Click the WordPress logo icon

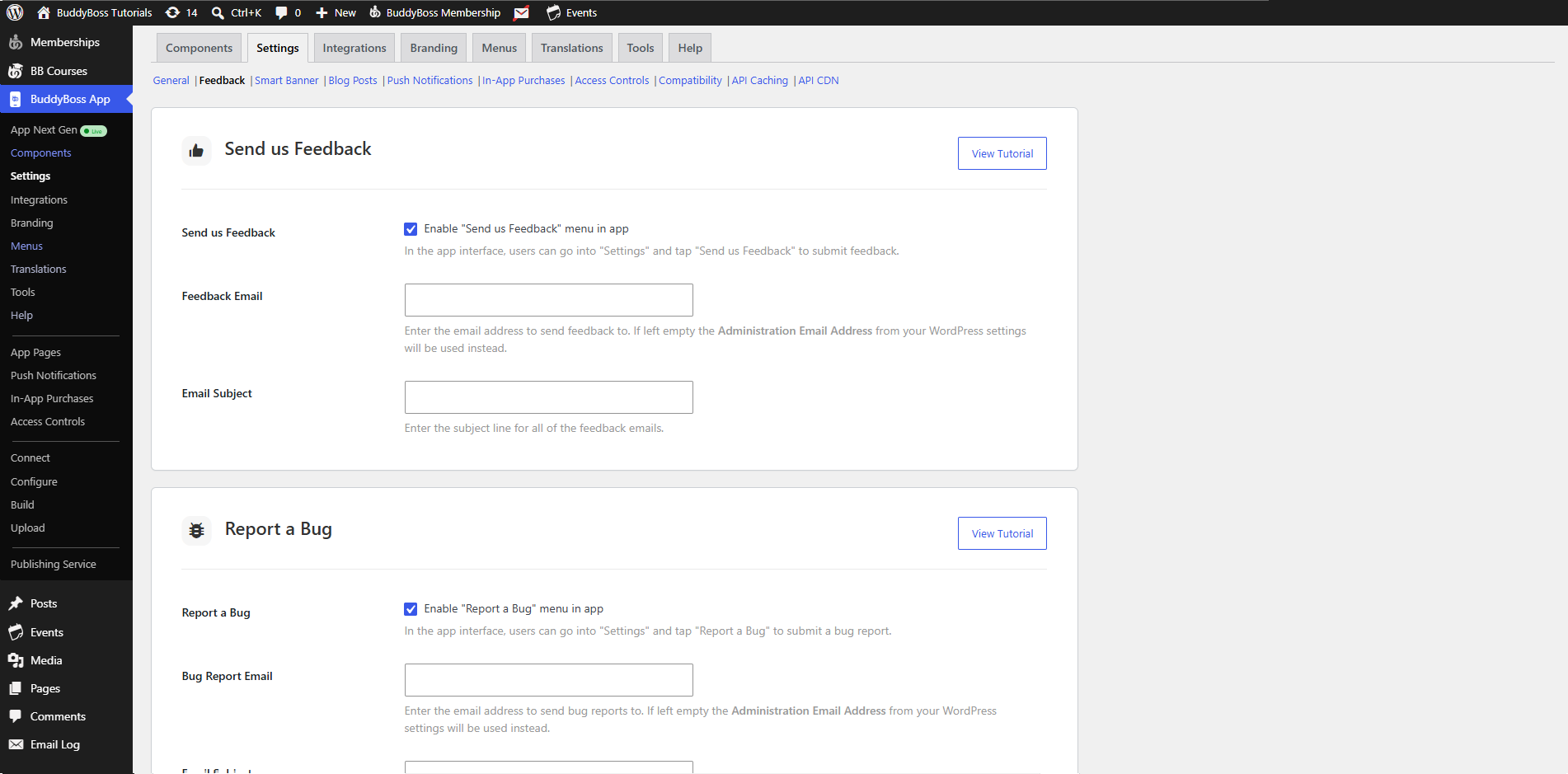tap(15, 12)
